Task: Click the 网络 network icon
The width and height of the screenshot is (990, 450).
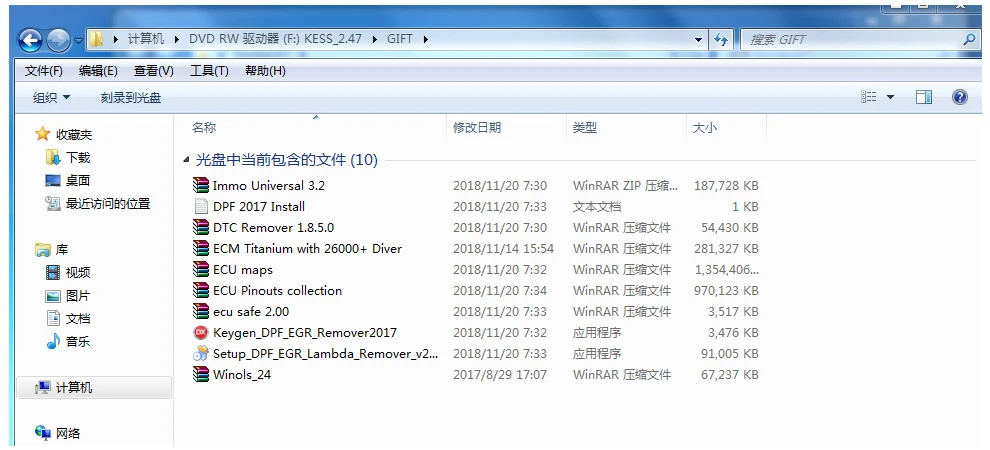Action: tap(42, 433)
